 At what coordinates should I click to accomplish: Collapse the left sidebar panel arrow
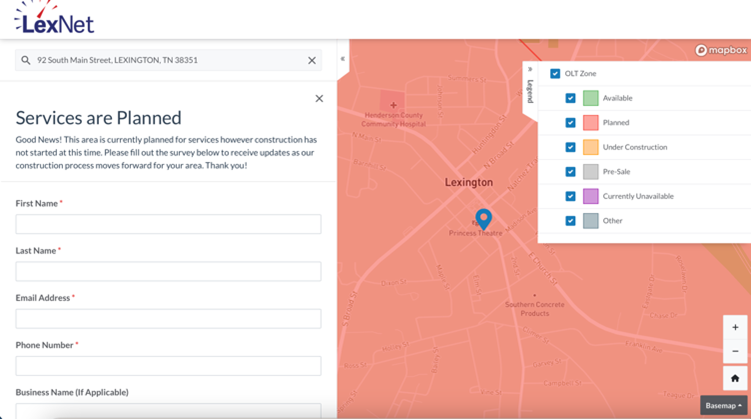tap(343, 59)
